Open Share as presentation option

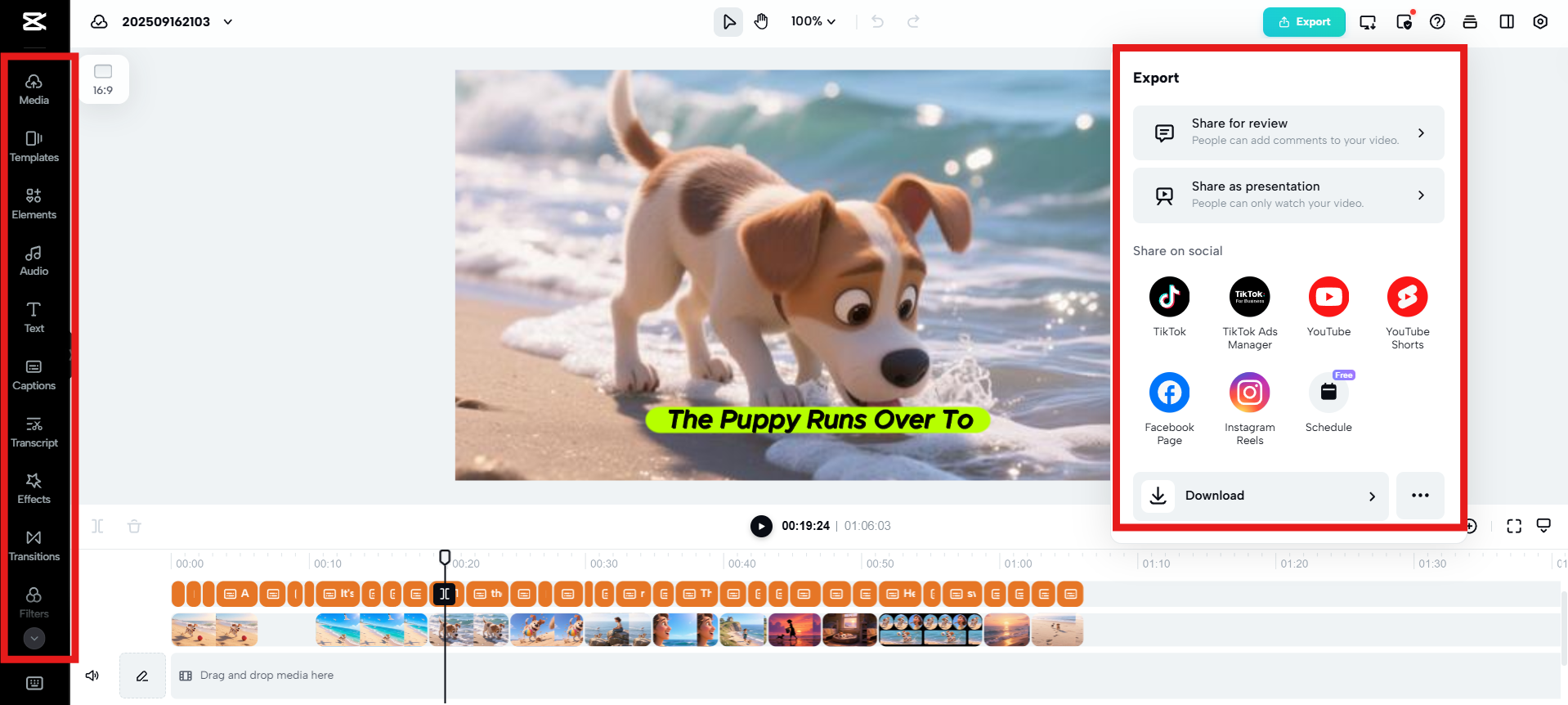[1288, 195]
